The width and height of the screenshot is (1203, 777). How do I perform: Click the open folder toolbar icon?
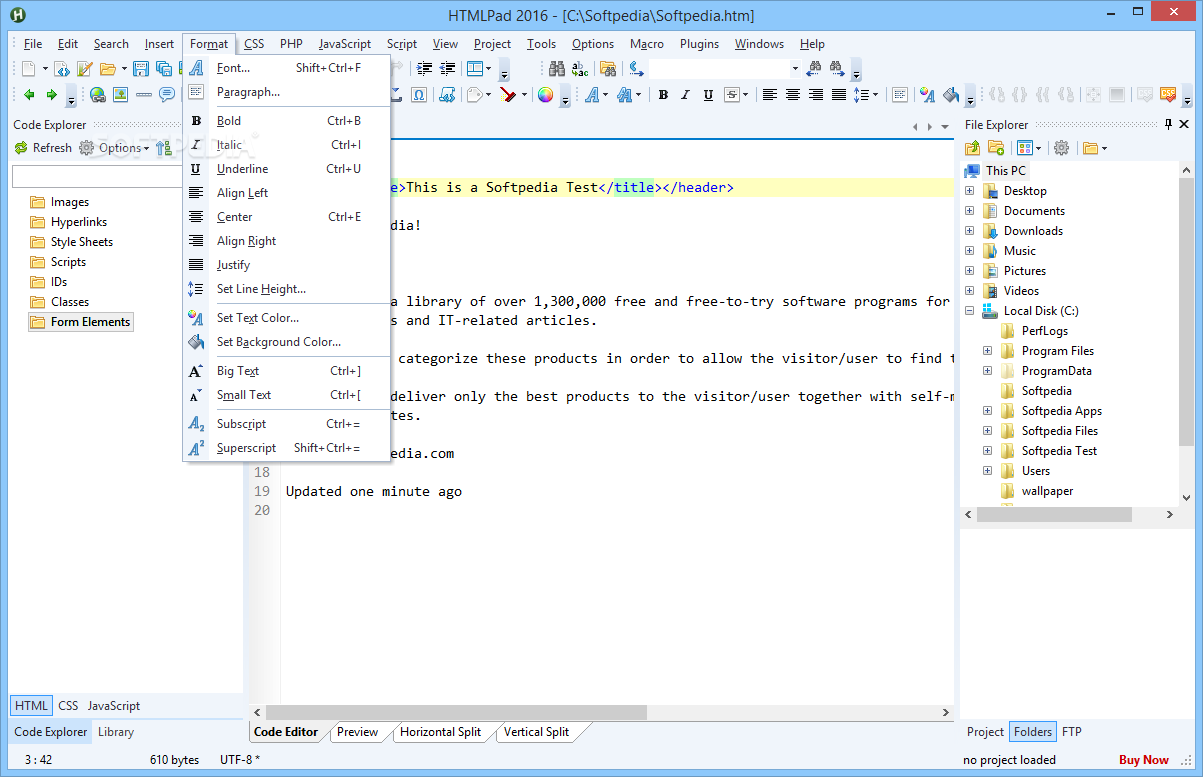[107, 69]
